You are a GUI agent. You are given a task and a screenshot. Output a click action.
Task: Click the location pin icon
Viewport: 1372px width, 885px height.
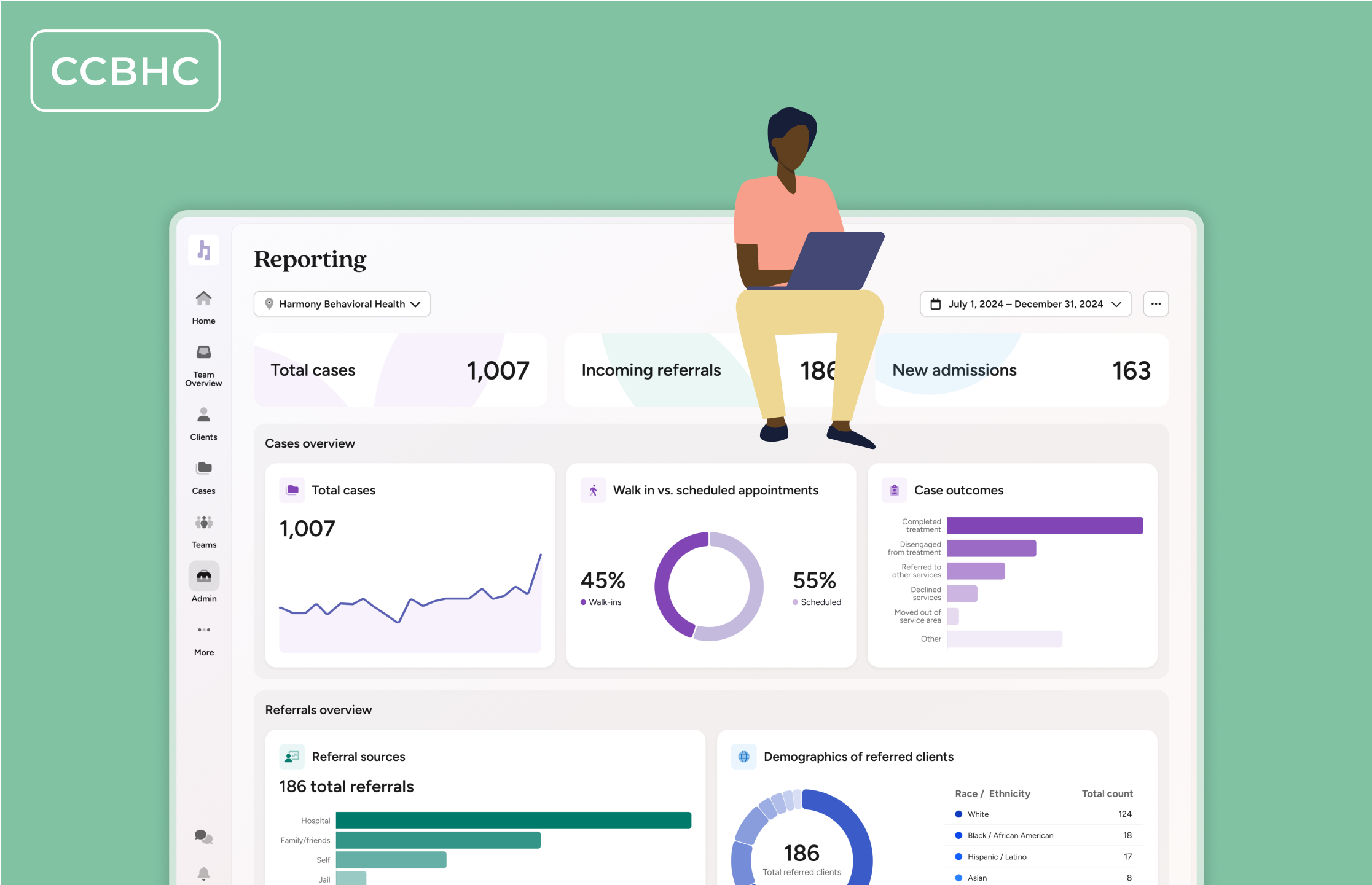click(269, 304)
